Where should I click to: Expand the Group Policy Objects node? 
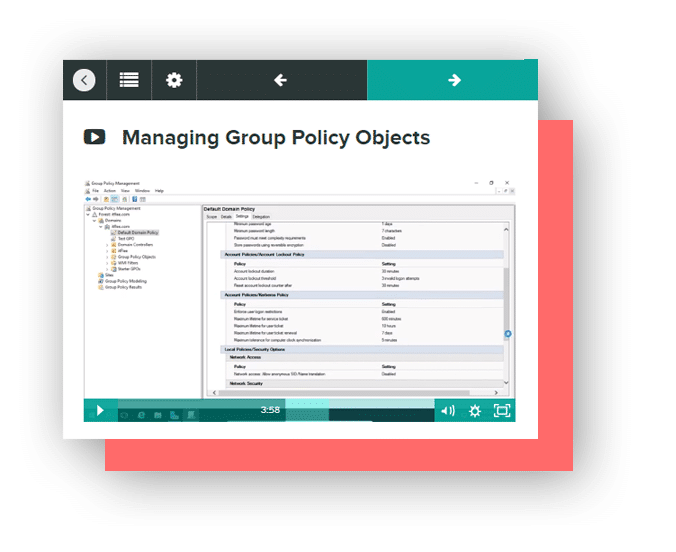click(107, 257)
